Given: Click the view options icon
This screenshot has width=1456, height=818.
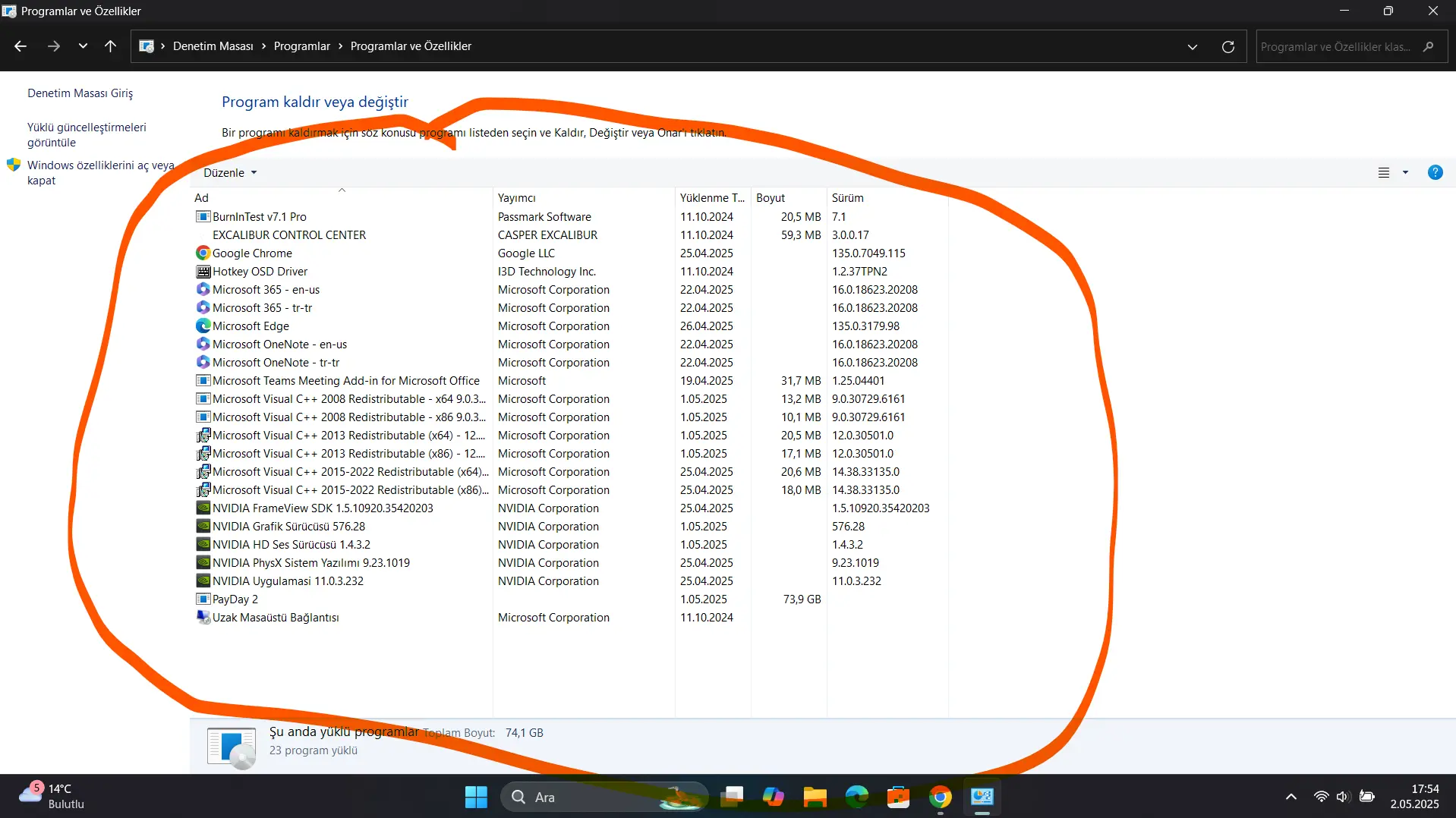Looking at the screenshot, I should point(1384,173).
